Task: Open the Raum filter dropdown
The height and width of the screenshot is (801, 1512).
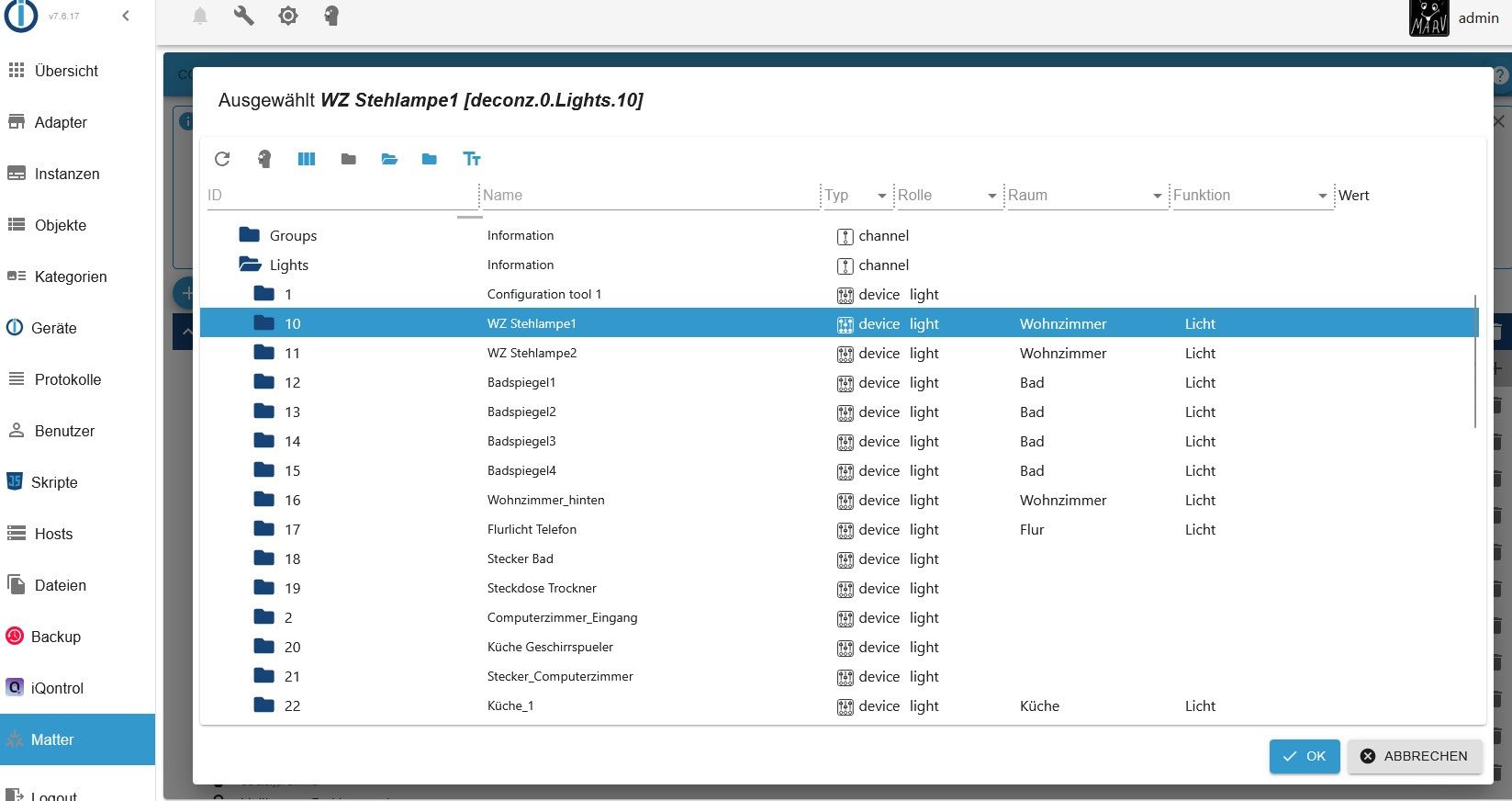Action: pyautogui.click(x=1157, y=196)
